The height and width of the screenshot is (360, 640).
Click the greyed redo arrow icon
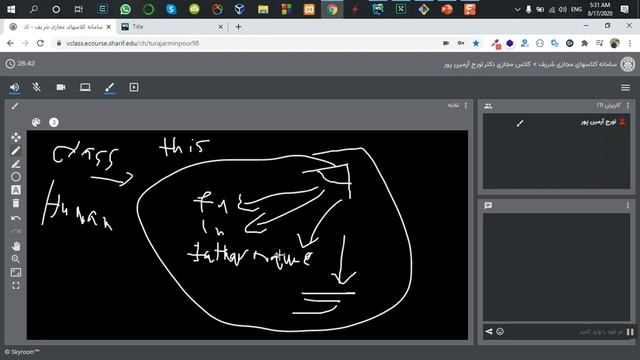coord(16,231)
